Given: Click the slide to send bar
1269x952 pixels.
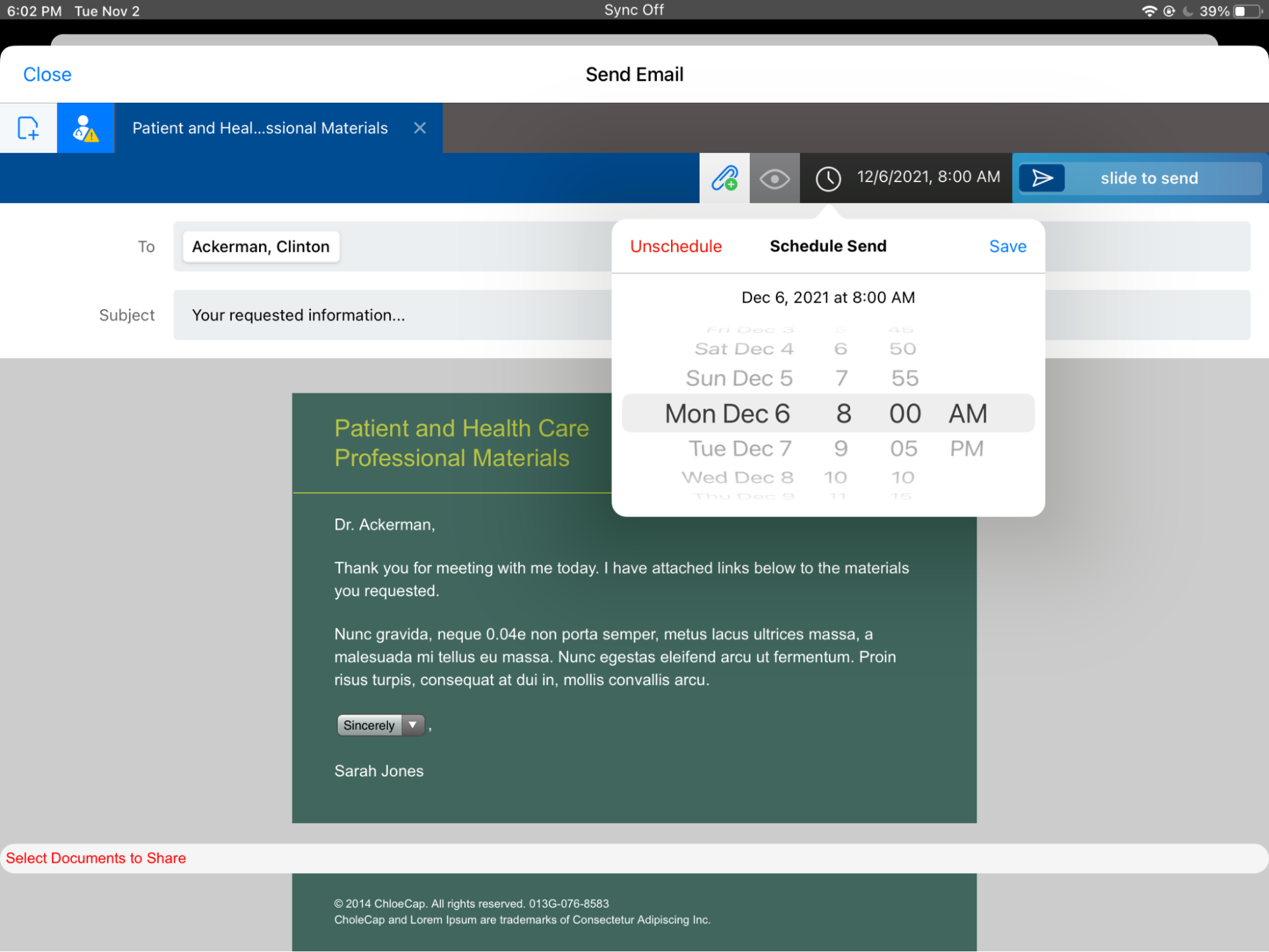Looking at the screenshot, I should (1149, 178).
